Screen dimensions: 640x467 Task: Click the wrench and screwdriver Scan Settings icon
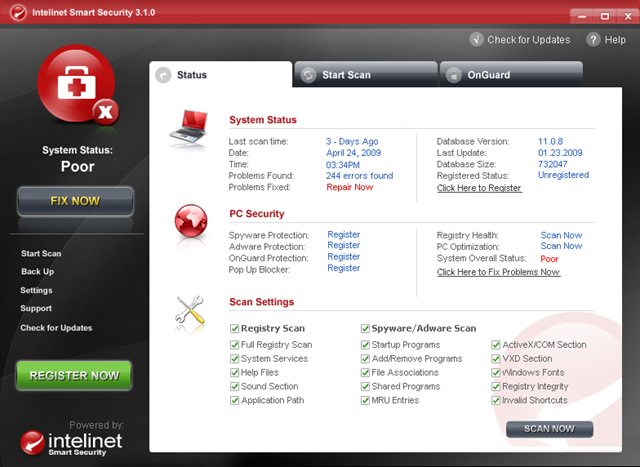tap(190, 313)
